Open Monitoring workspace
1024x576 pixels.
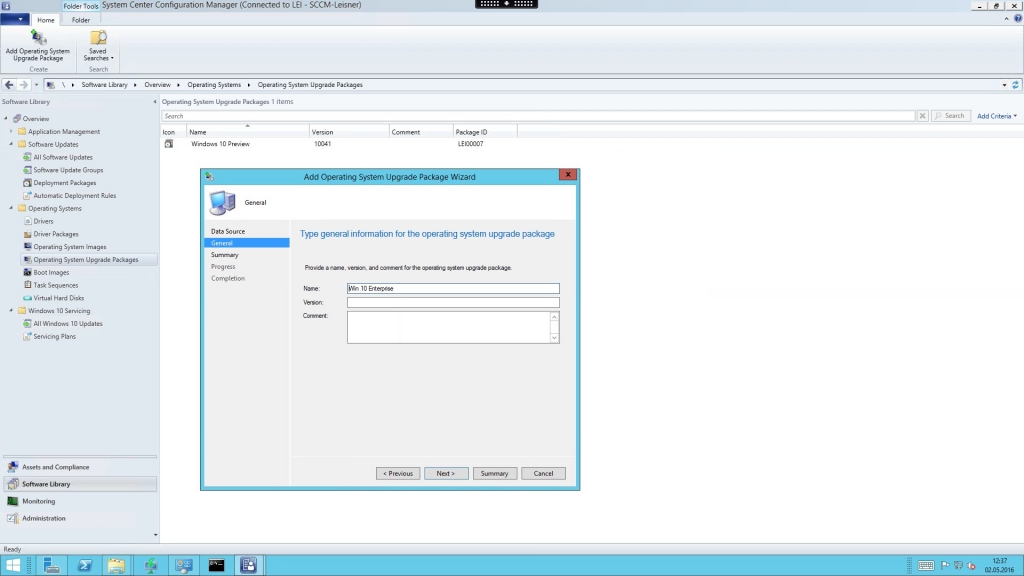pyautogui.click(x=80, y=501)
